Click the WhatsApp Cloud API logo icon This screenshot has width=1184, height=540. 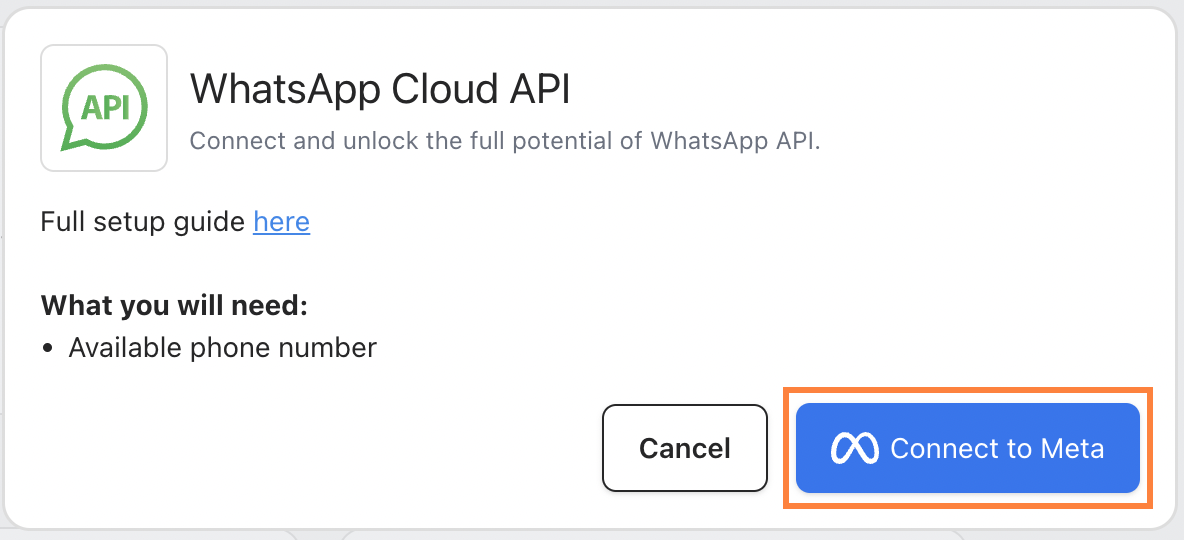pos(104,107)
